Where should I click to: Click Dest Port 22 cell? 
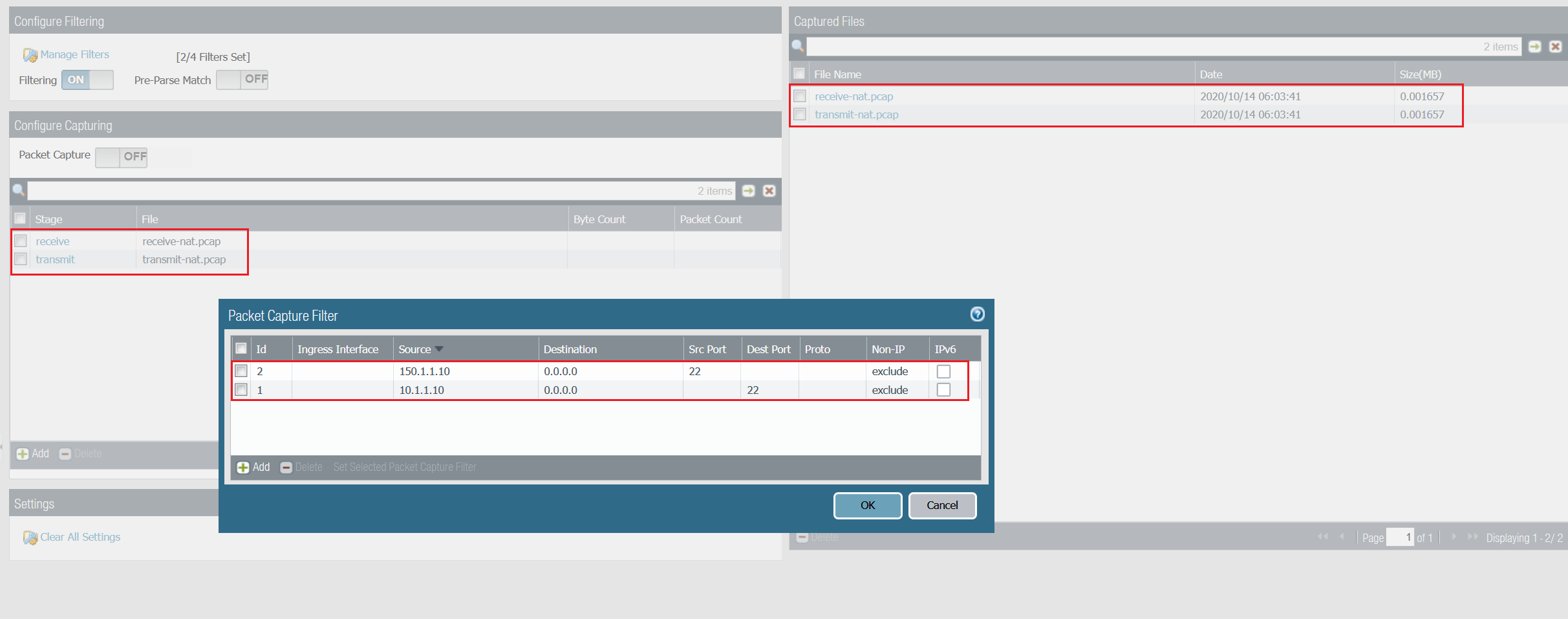click(x=753, y=390)
